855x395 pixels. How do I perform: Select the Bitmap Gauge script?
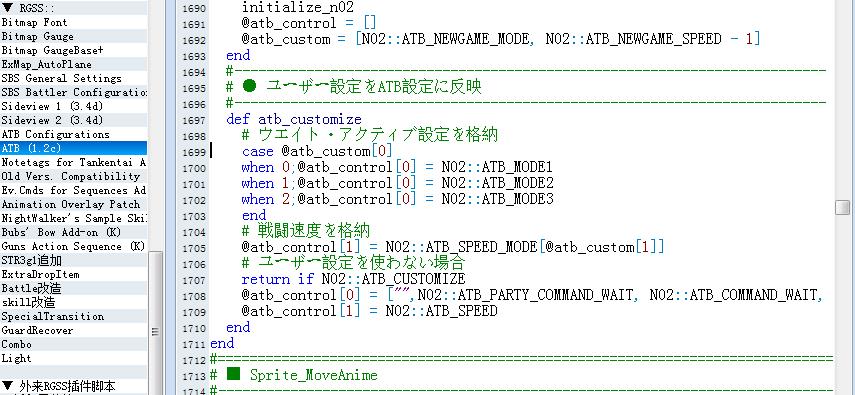pyautogui.click(x=74, y=37)
